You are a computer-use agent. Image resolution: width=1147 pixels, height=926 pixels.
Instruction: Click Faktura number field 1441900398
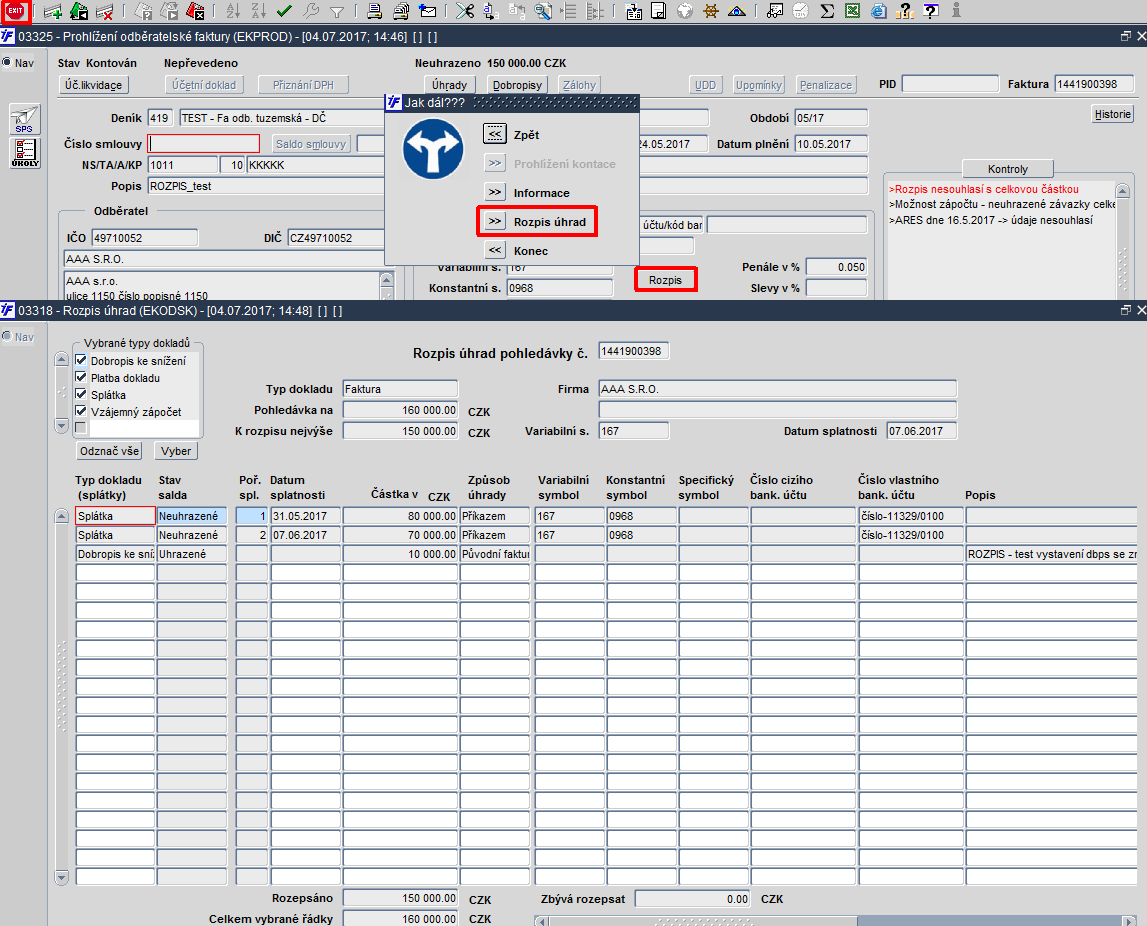coord(1093,84)
